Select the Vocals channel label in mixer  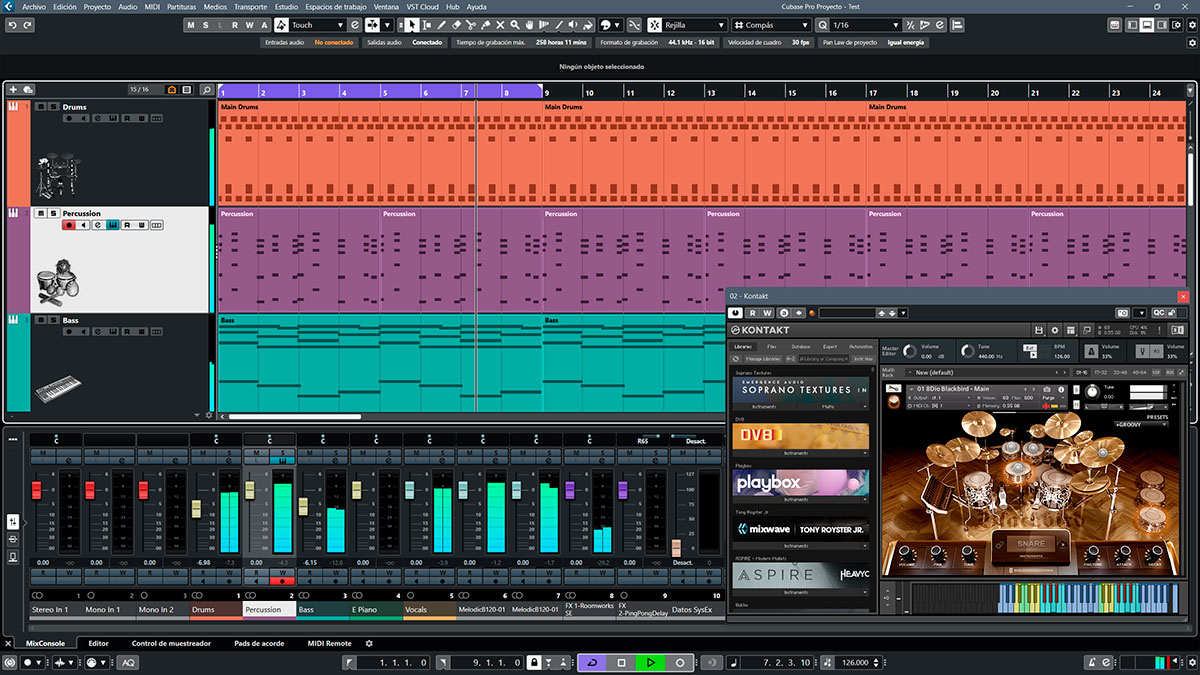[430, 609]
